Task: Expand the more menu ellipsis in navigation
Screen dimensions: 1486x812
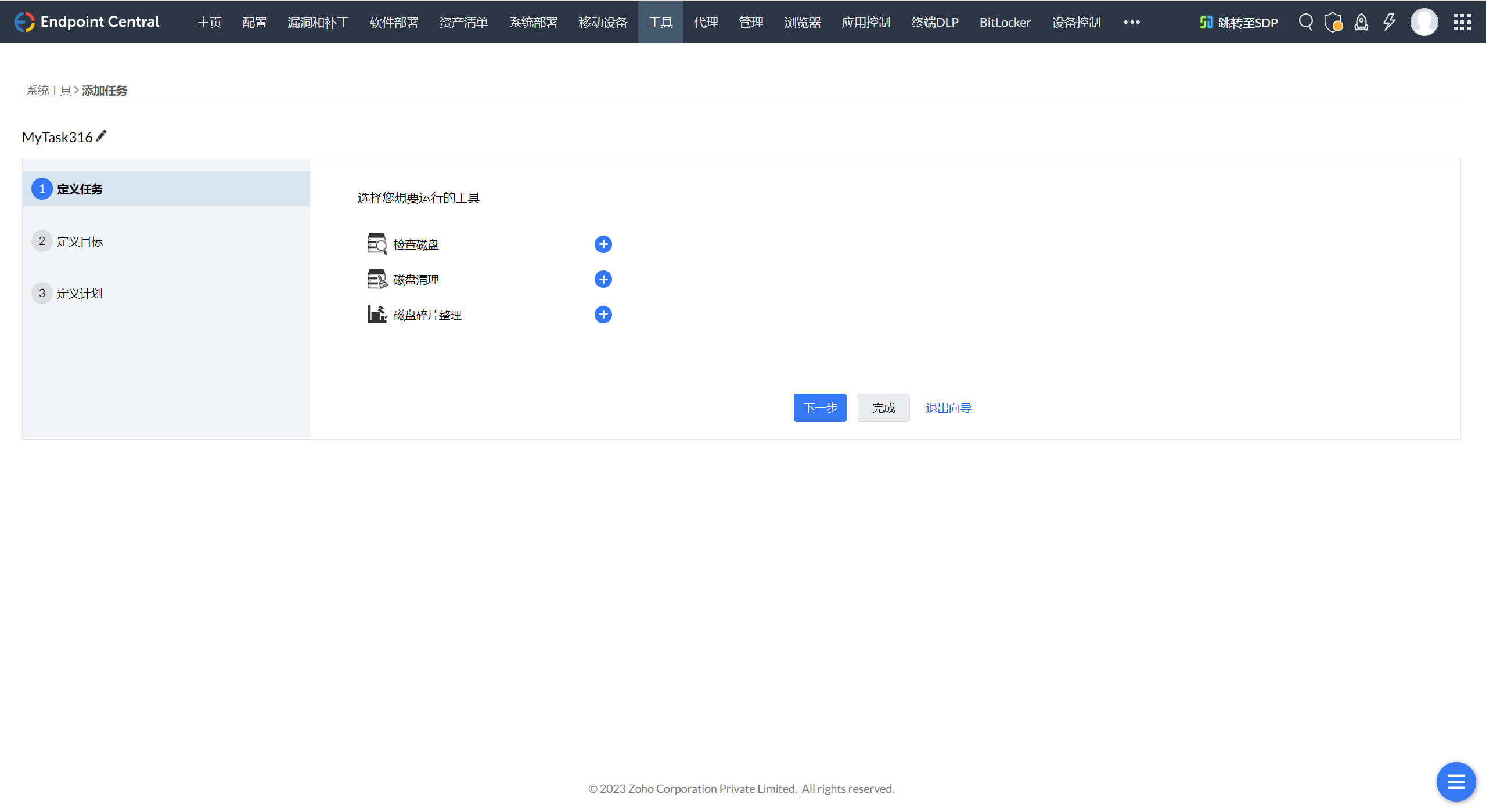Action: coord(1131,22)
